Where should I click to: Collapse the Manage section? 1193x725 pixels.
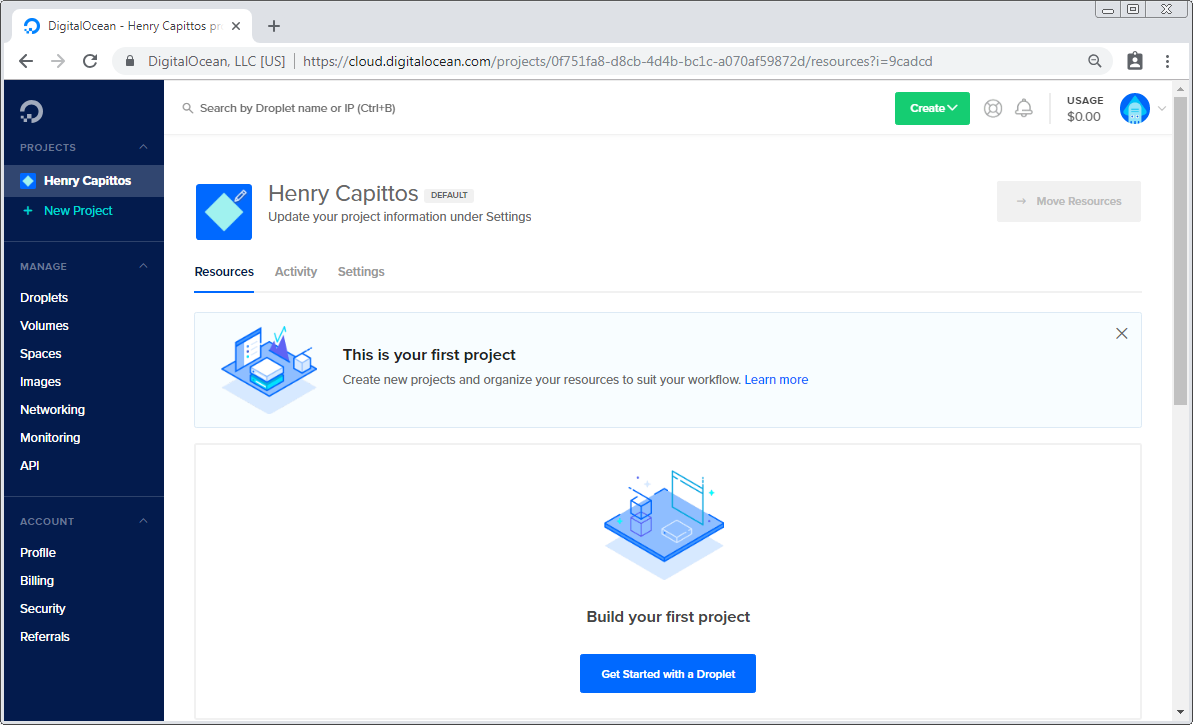[x=143, y=266]
